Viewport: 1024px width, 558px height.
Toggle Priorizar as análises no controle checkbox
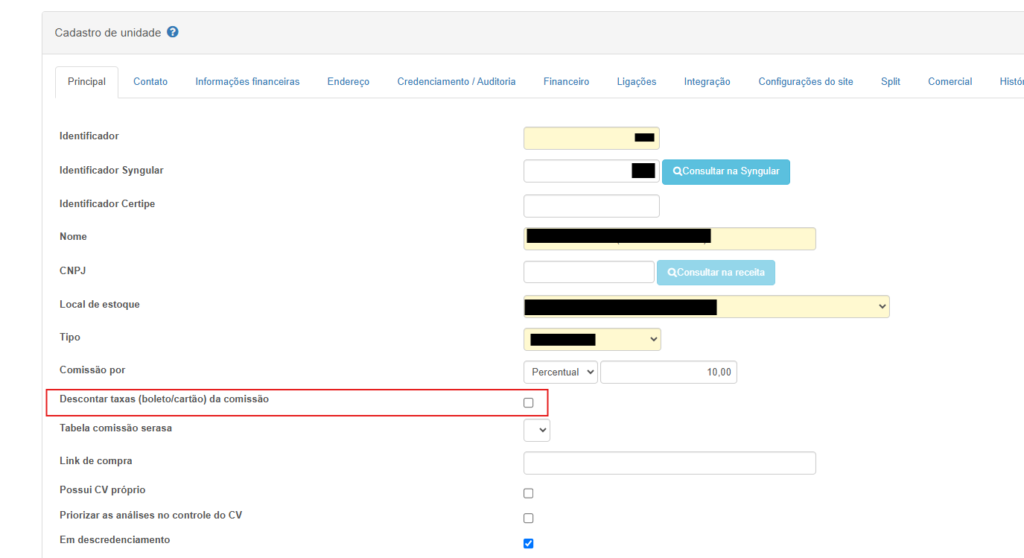pos(528,518)
